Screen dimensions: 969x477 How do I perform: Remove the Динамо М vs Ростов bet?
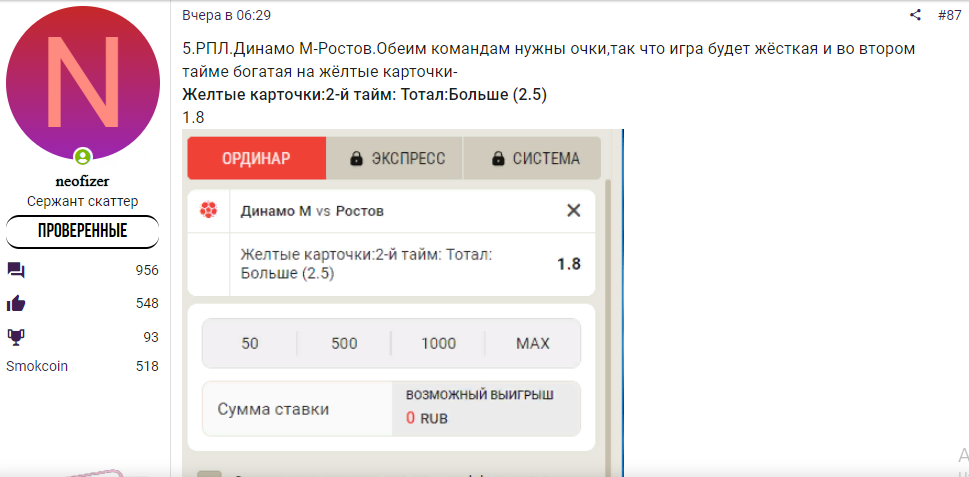click(573, 211)
